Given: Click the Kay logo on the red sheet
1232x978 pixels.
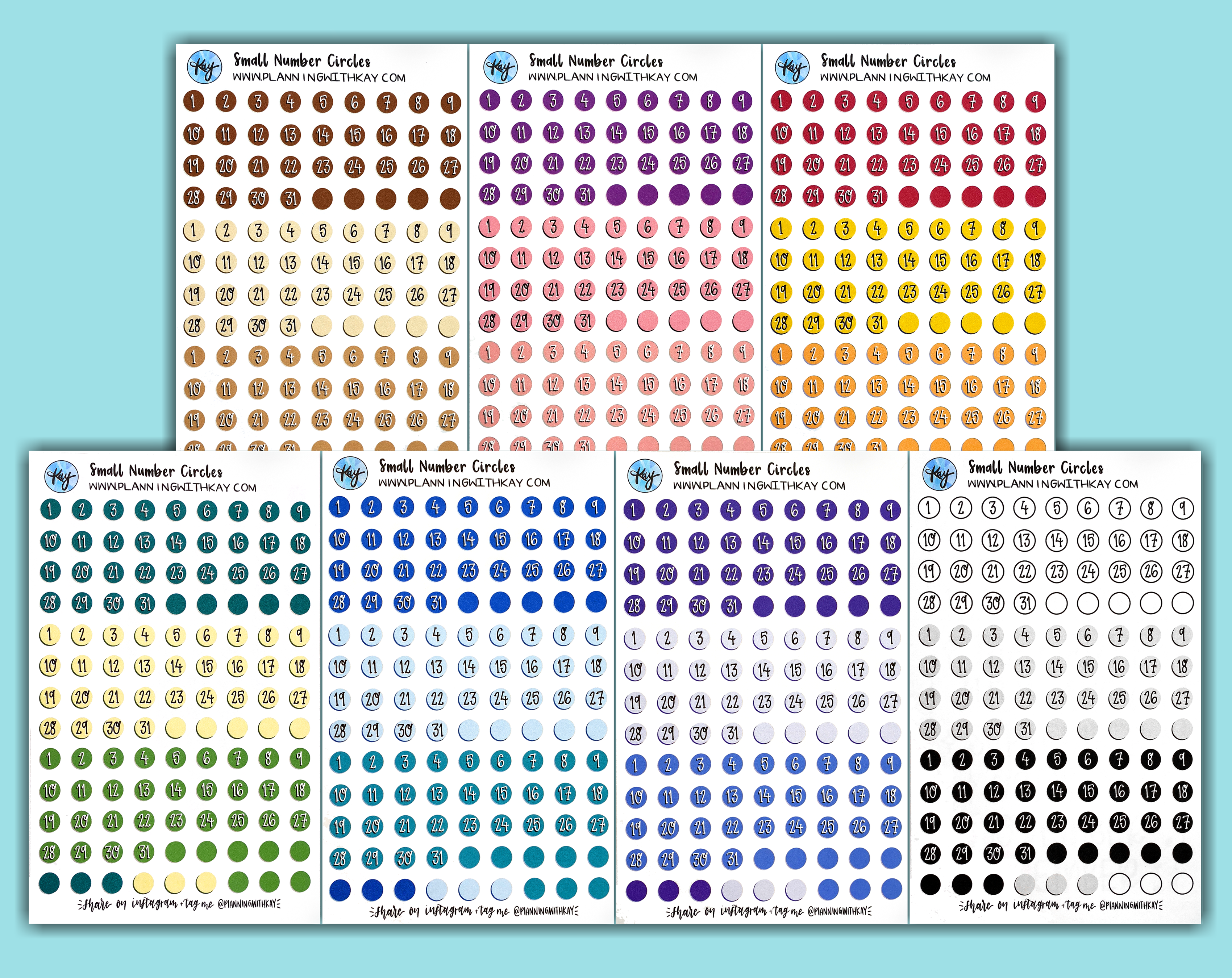Looking at the screenshot, I should [792, 67].
